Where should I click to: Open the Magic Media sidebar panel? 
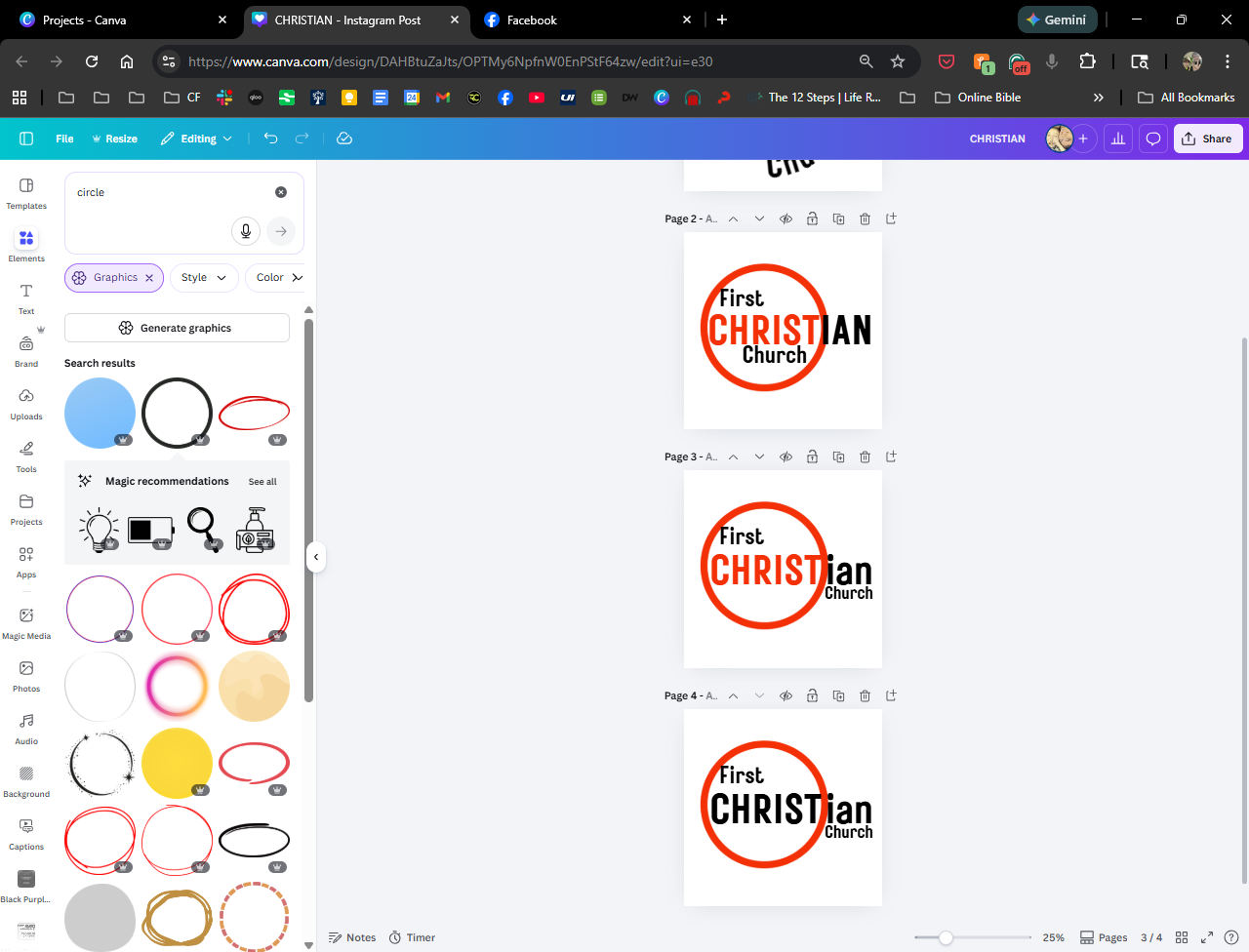coord(26,621)
